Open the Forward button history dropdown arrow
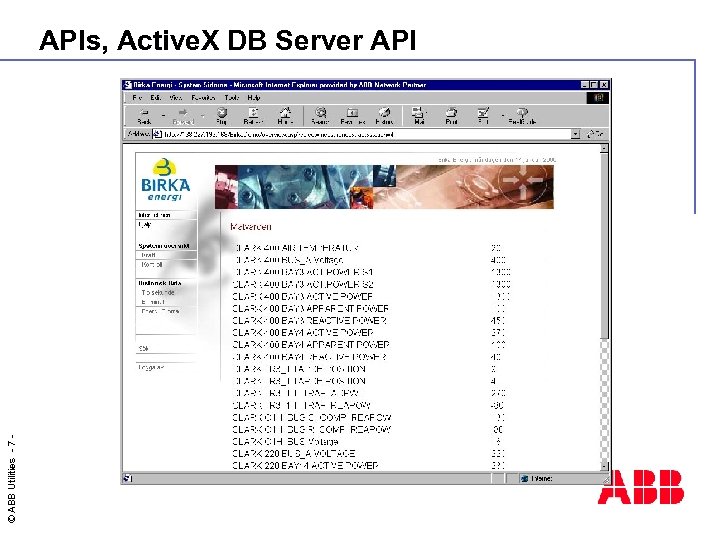 point(202,115)
